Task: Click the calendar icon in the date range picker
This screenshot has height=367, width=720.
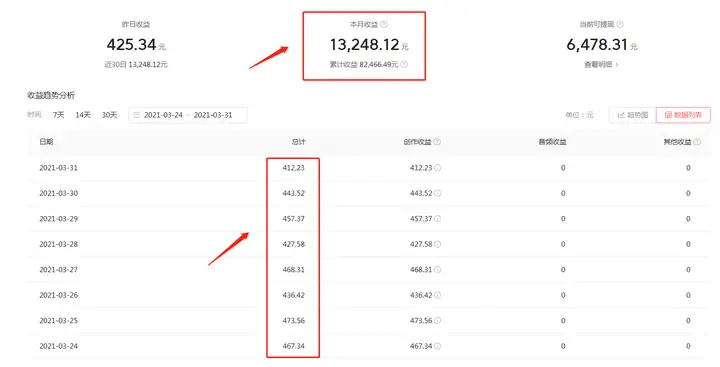Action: point(137,115)
